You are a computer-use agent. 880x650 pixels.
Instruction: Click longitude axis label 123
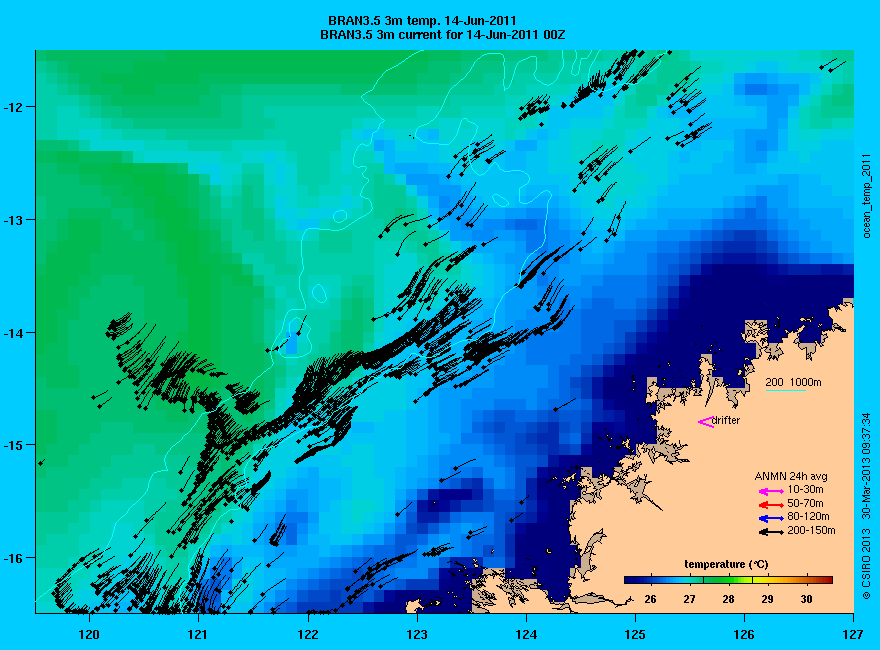click(417, 635)
